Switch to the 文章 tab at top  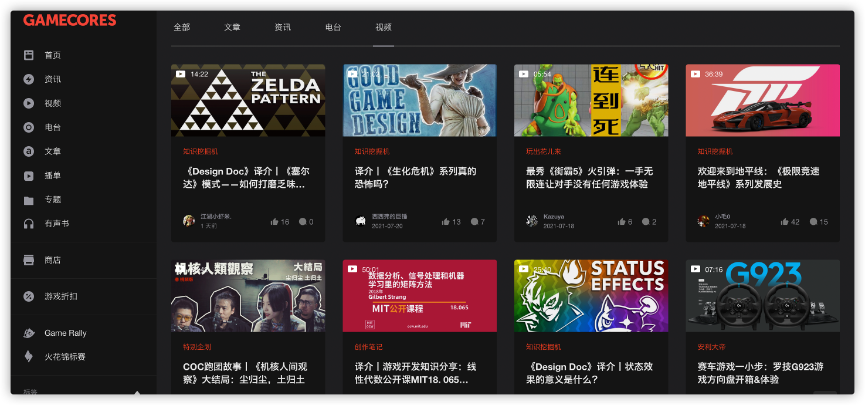233,27
